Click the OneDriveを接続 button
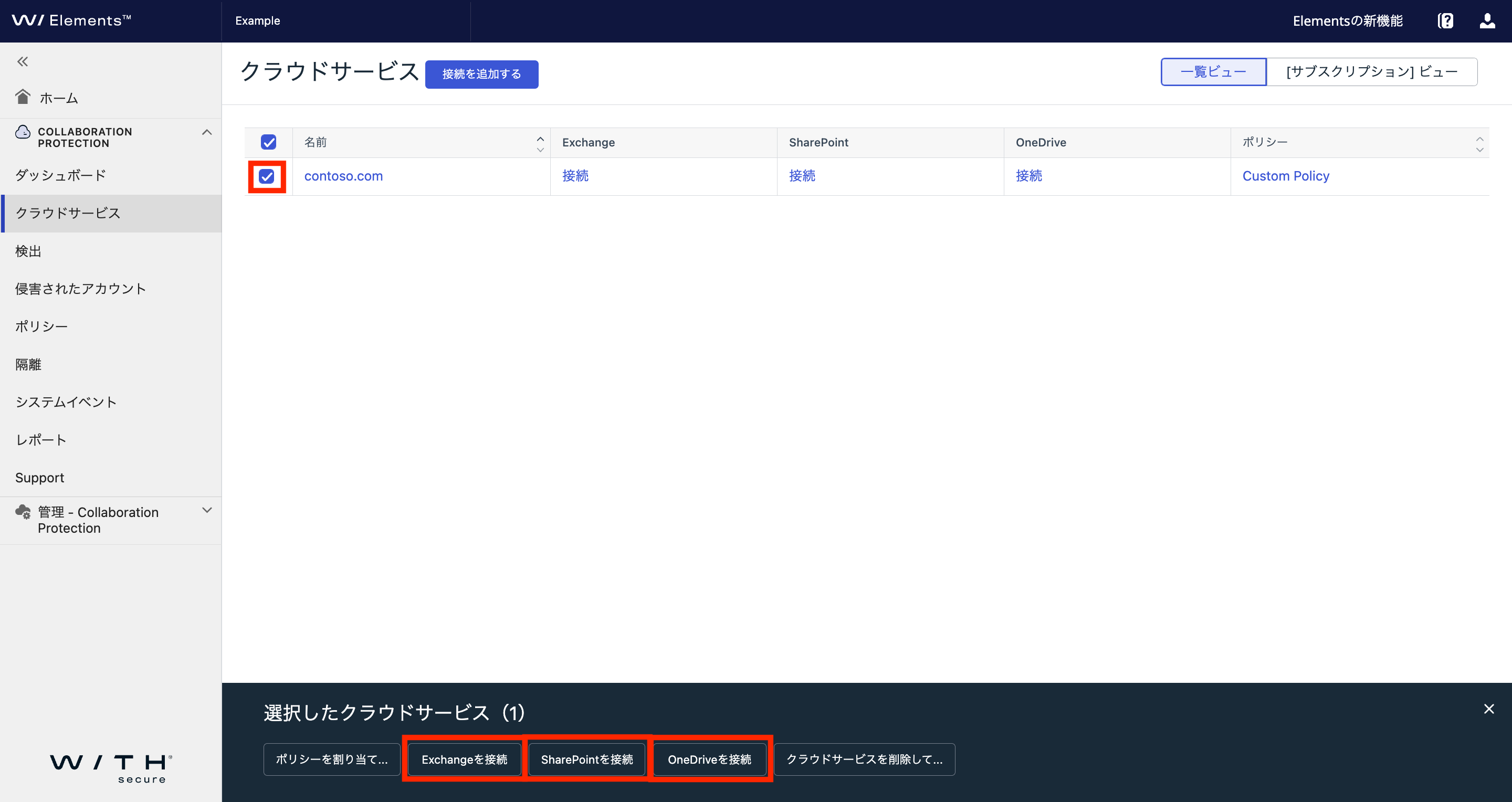The width and height of the screenshot is (1512, 802). coord(709,759)
